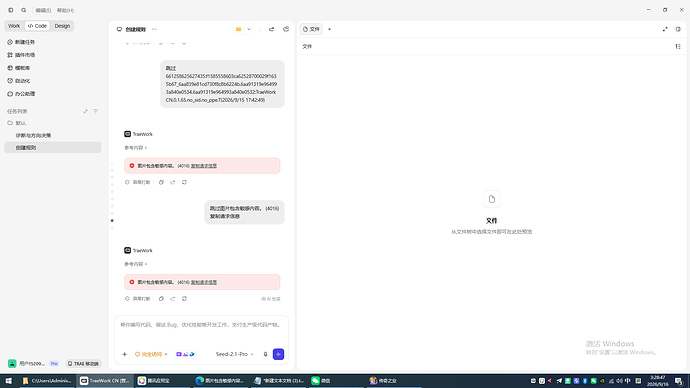Click the expand panel icon top right
This screenshot has height=388, width=690.
[665, 29]
